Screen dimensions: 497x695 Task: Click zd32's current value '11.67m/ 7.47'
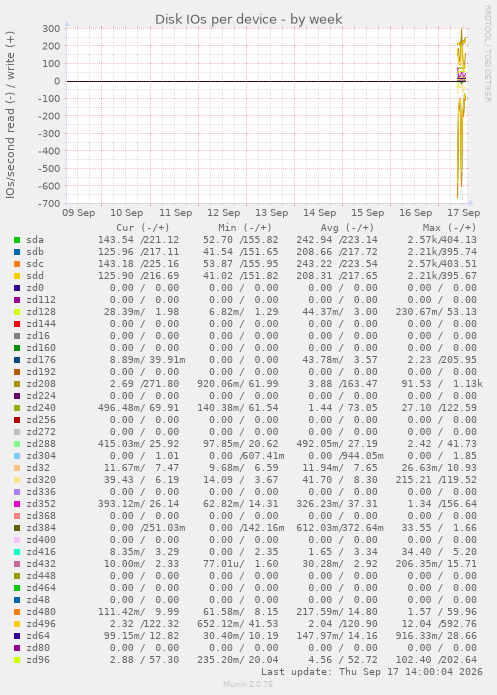tap(141, 468)
